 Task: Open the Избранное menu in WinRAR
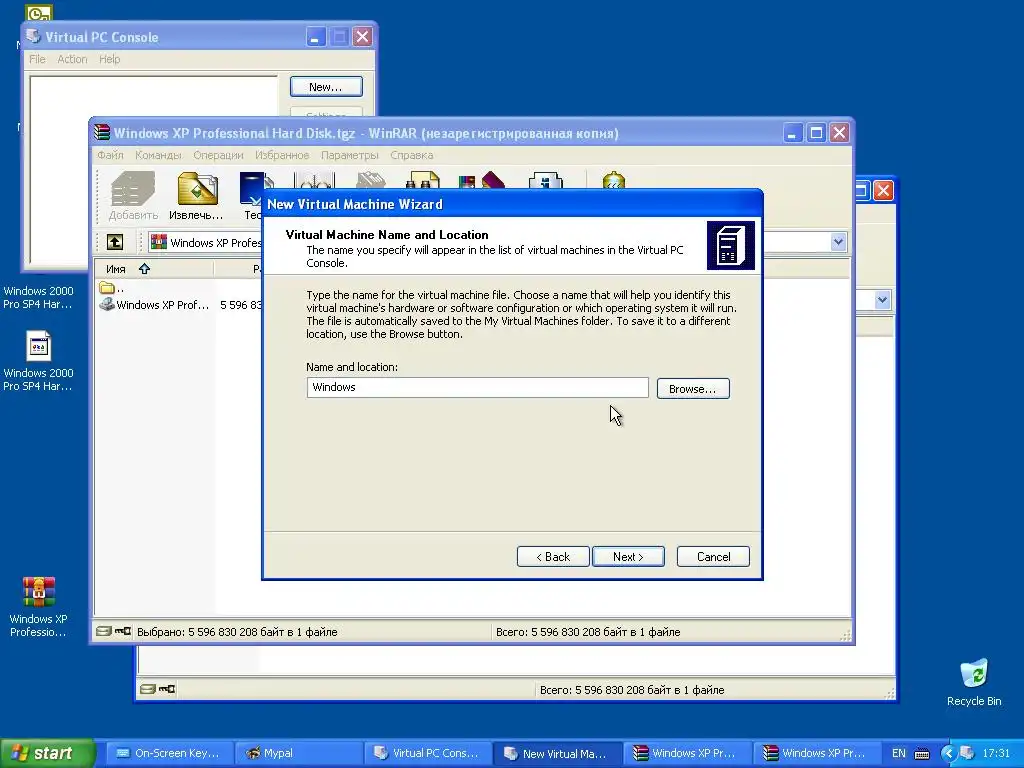coord(282,155)
